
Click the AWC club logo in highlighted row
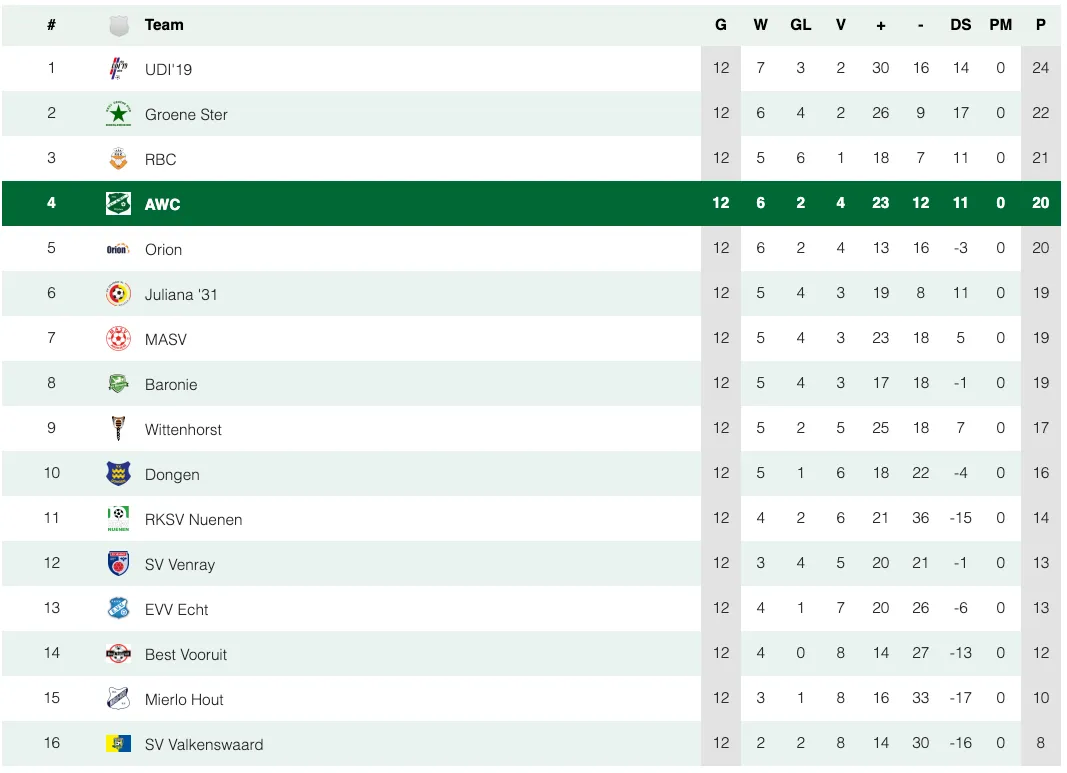coord(118,203)
